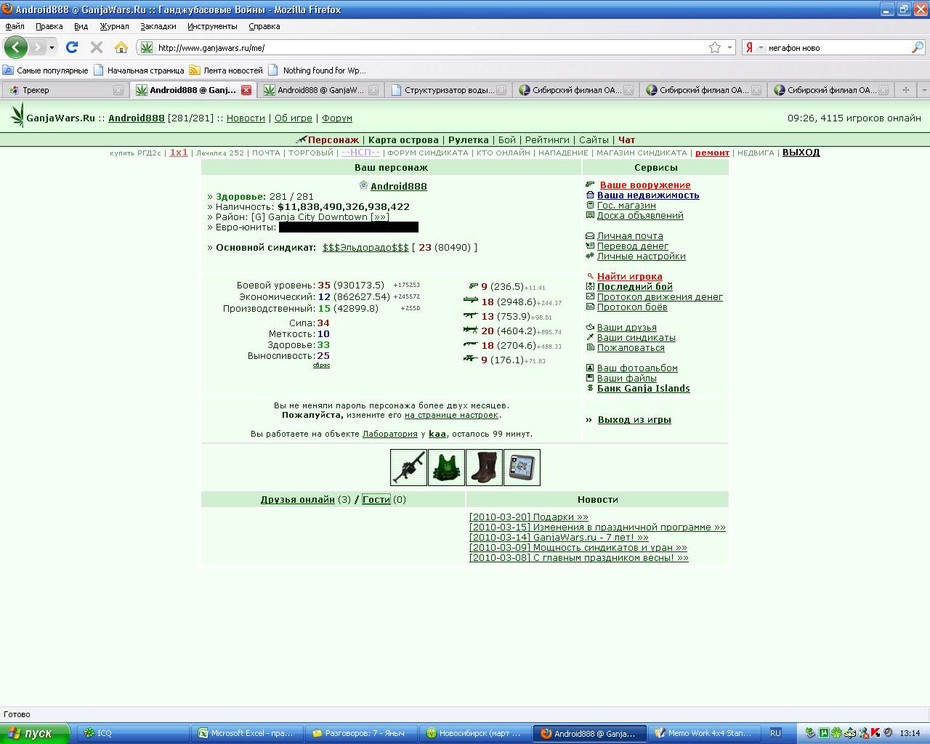The image size is (930, 744).
Task: Open the $$$Эльдорадо$$$ syndicate link
Action: (365, 247)
